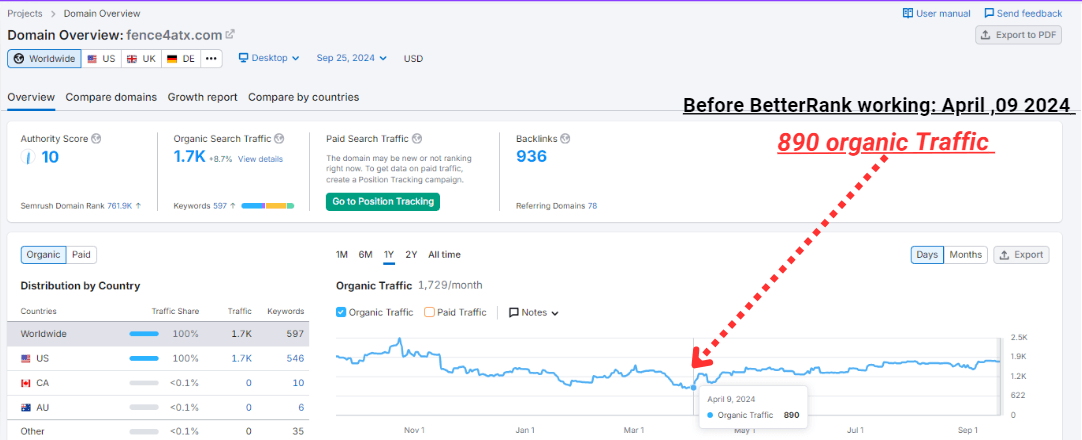Image resolution: width=1082 pixels, height=440 pixels.
Task: Switch to the Compare domains tab
Action: pos(111,97)
